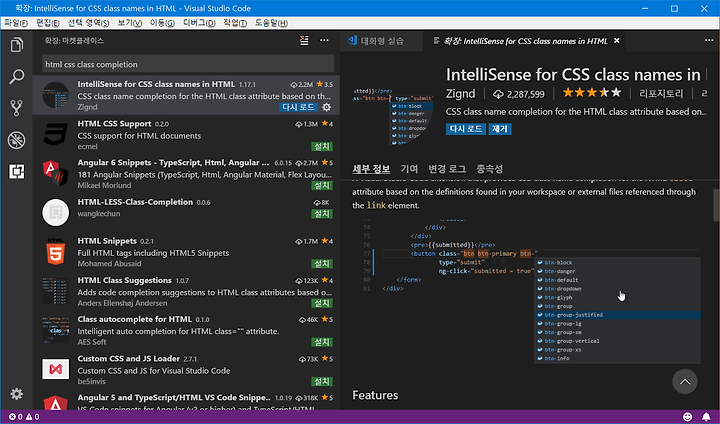The height and width of the screenshot is (424, 720).
Task: Open 선택 영역 menu
Action: [x=89, y=23]
